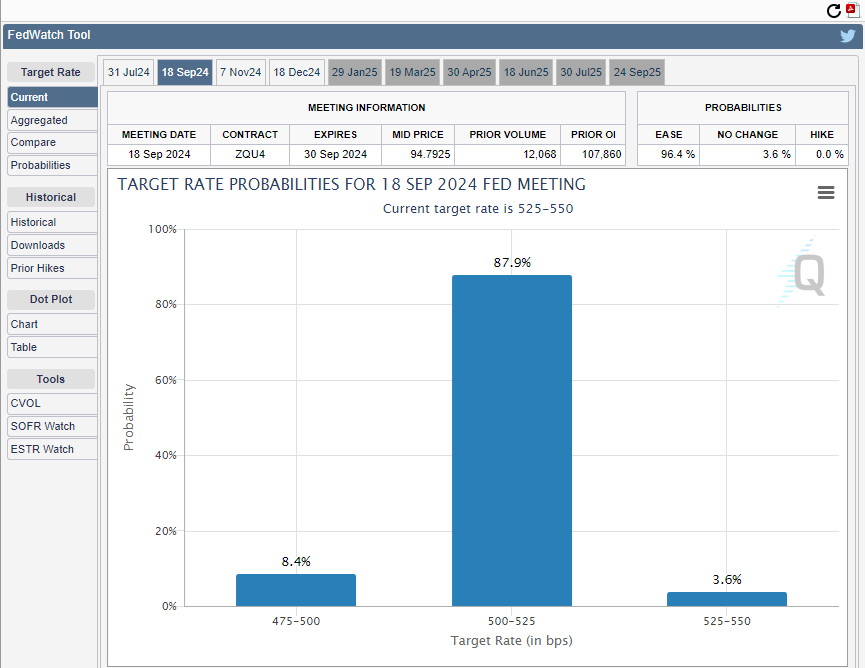The height and width of the screenshot is (668, 865).
Task: Switch to the 7 Nov24 meeting tab
Action: tap(240, 72)
